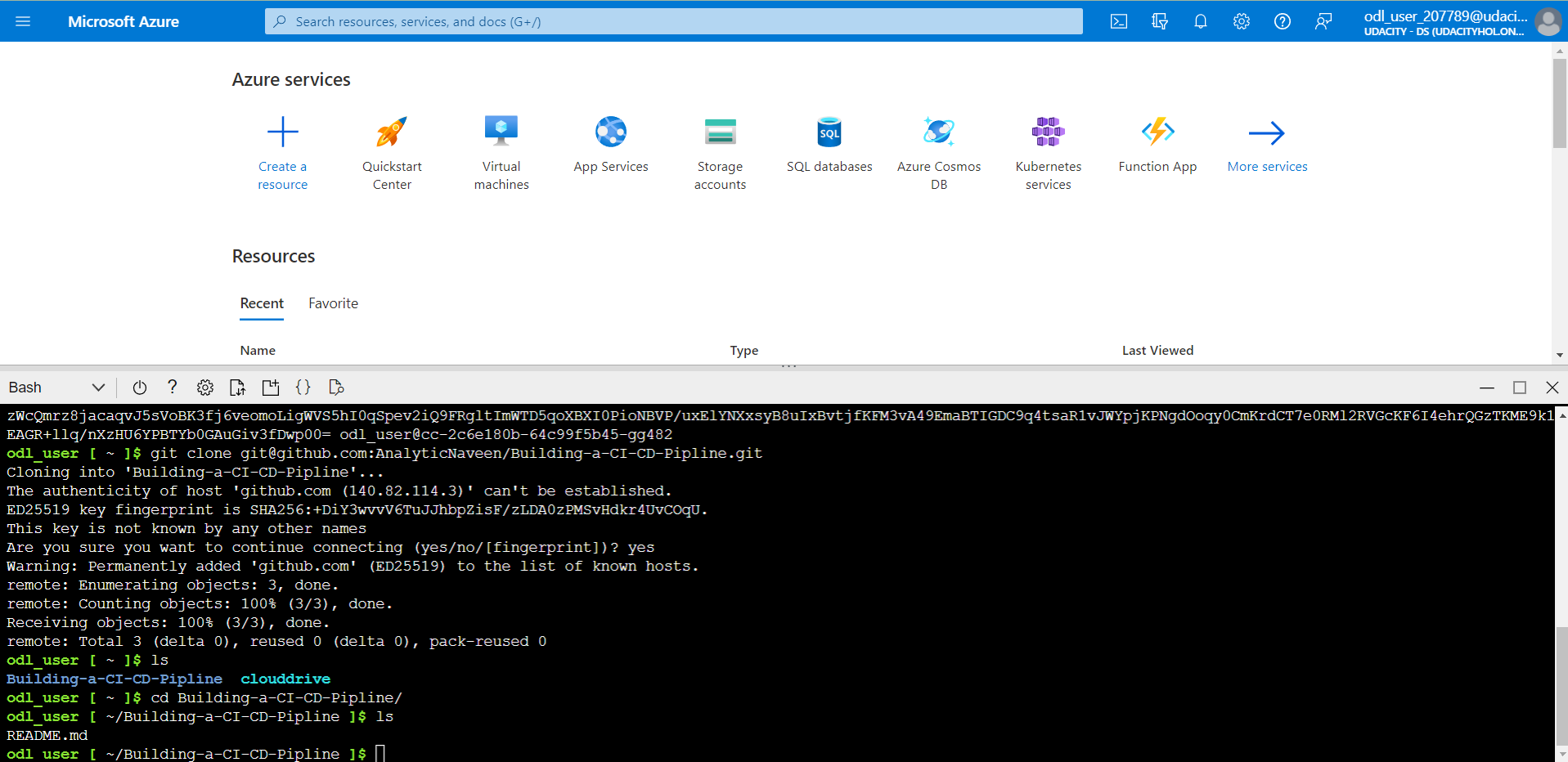
Task: Restart Cloud Shell via the power icon
Action: pos(139,387)
